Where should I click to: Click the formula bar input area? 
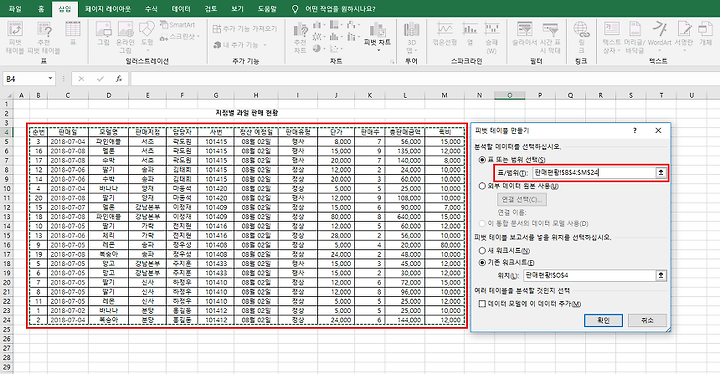click(x=424, y=79)
